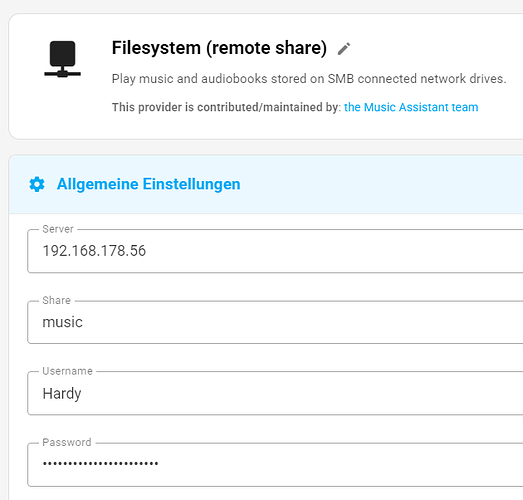
Task: Click the contributed/maintained by text
Action: coord(226,107)
